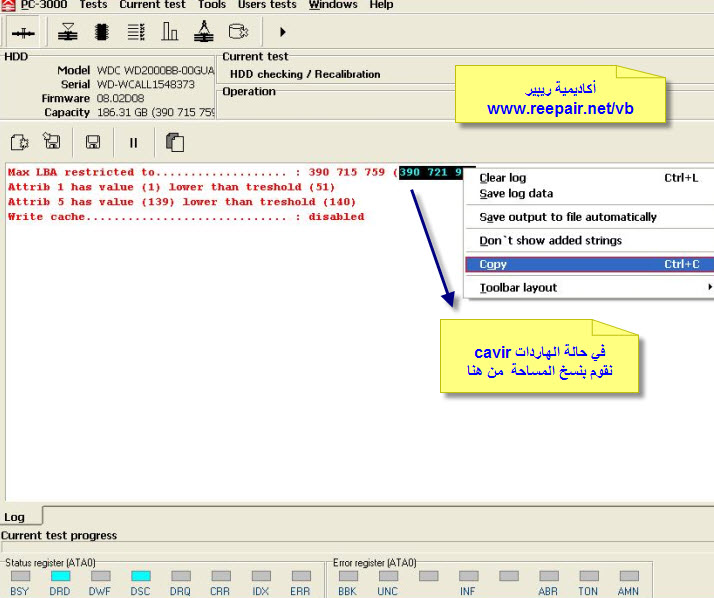The image size is (714, 598).
Task: Open the Help menu
Action: (x=381, y=5)
